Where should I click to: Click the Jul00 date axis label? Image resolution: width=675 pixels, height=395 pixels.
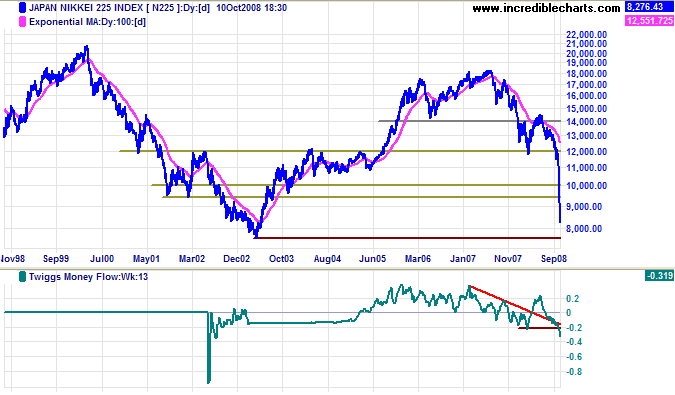click(102, 259)
